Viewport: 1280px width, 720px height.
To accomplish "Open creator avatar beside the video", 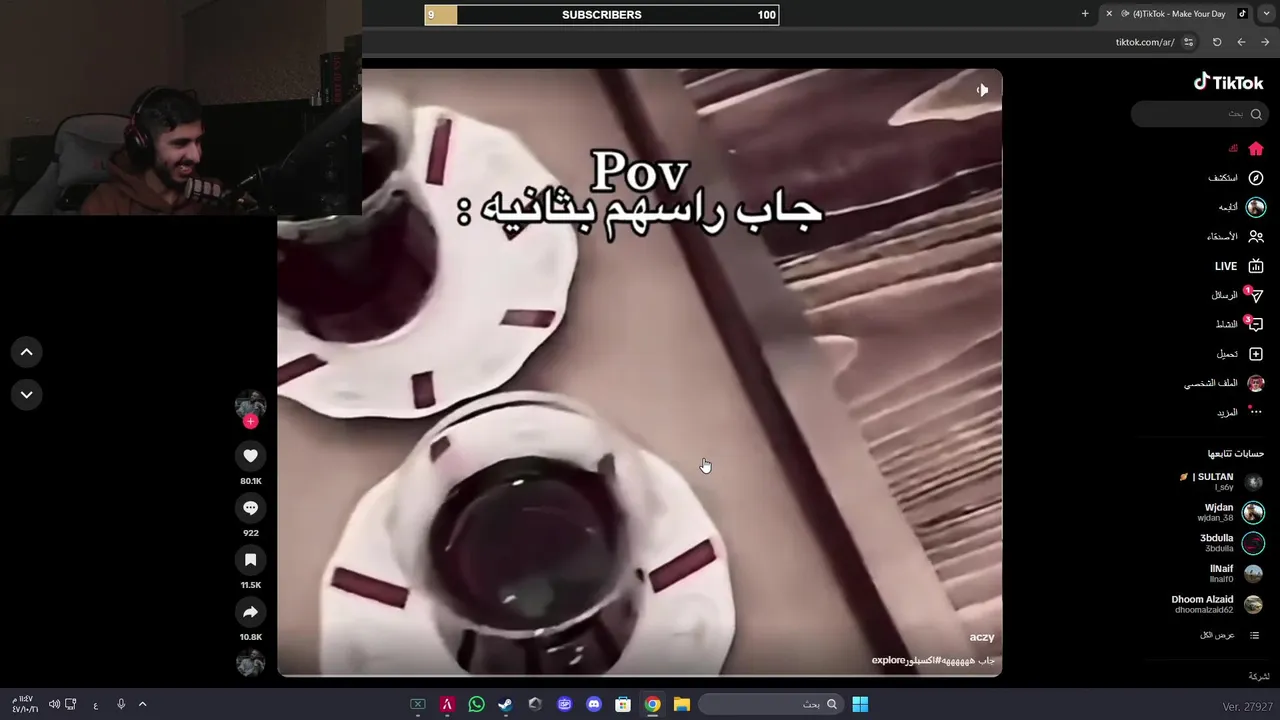I will 250,404.
